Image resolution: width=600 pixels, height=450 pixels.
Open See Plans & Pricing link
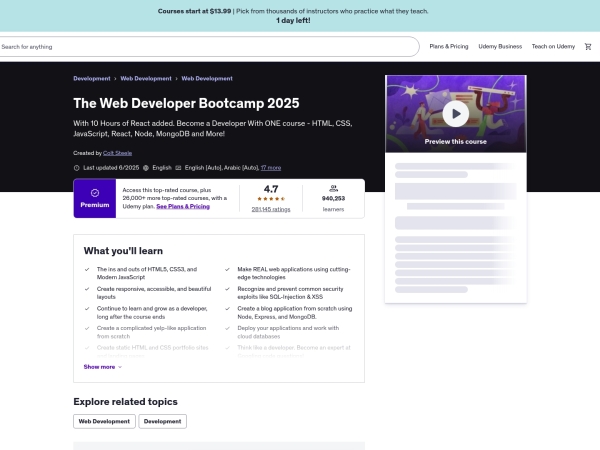pos(183,206)
